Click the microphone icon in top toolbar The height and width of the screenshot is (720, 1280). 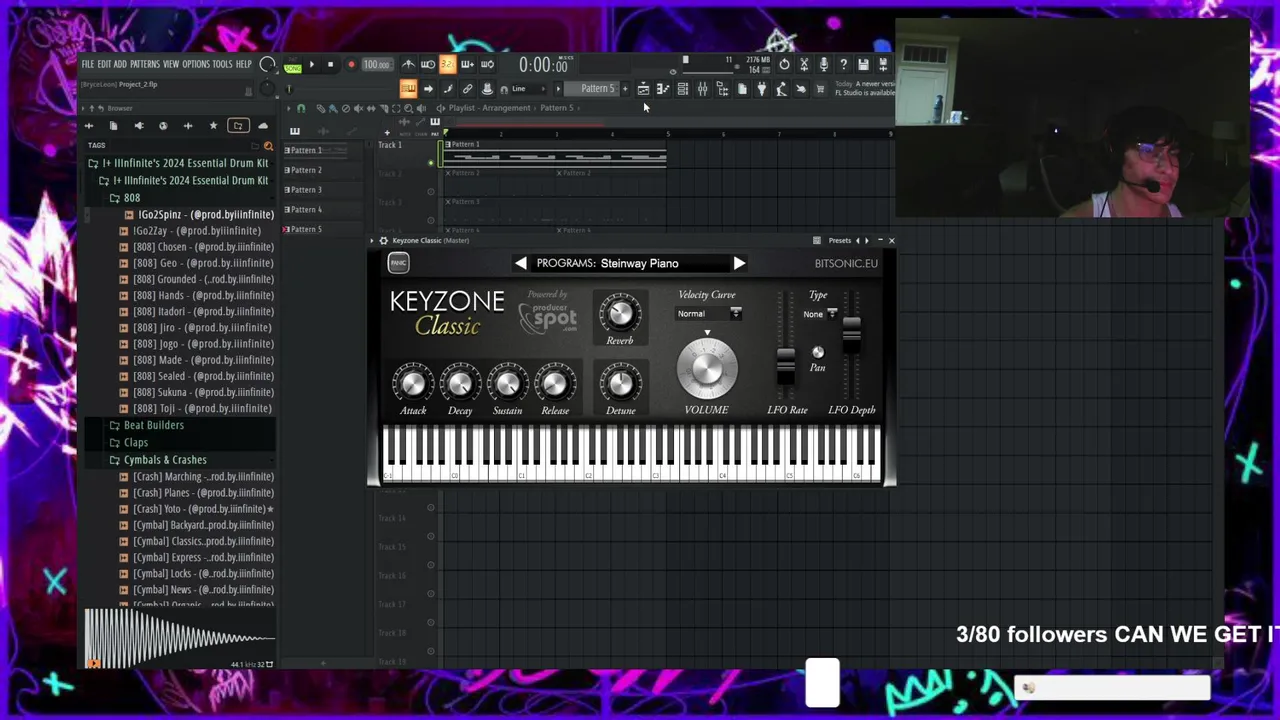tap(823, 65)
